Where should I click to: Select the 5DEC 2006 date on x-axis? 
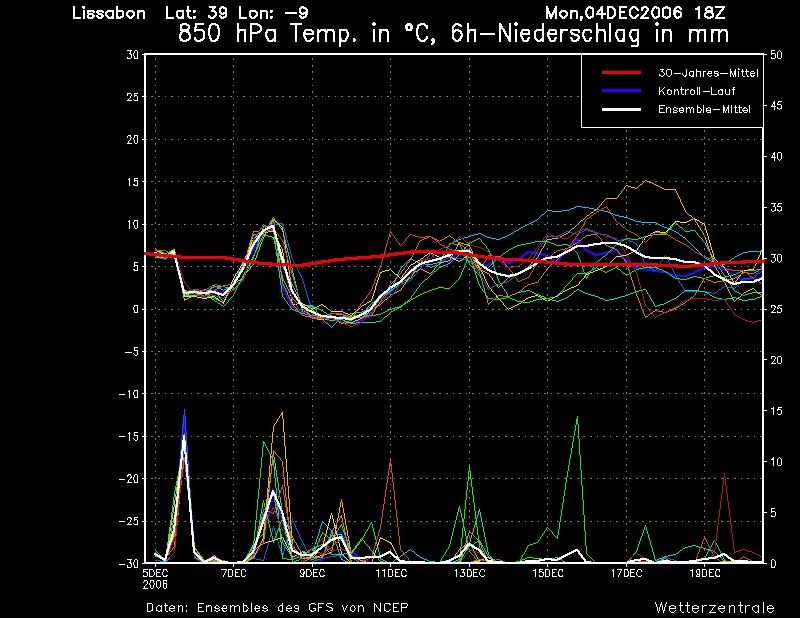click(x=155, y=577)
